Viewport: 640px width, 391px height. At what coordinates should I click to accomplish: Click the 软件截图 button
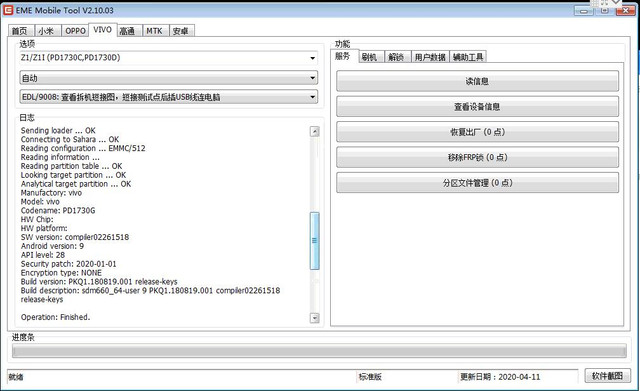click(x=607, y=376)
